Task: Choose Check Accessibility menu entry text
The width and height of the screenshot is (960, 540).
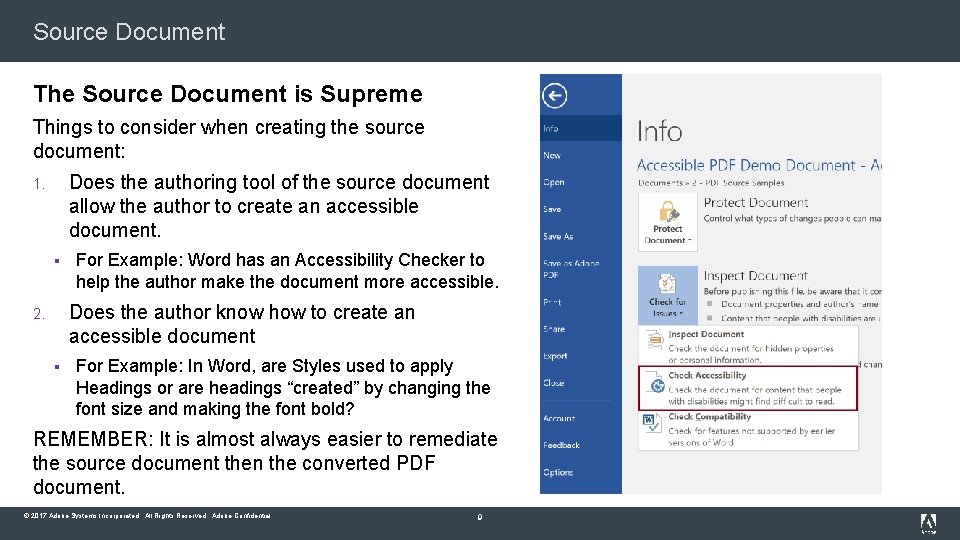Action: tap(707, 375)
